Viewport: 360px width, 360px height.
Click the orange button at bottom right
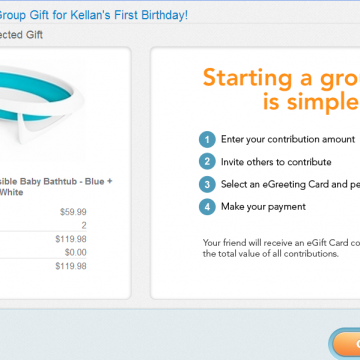[x=347, y=342]
